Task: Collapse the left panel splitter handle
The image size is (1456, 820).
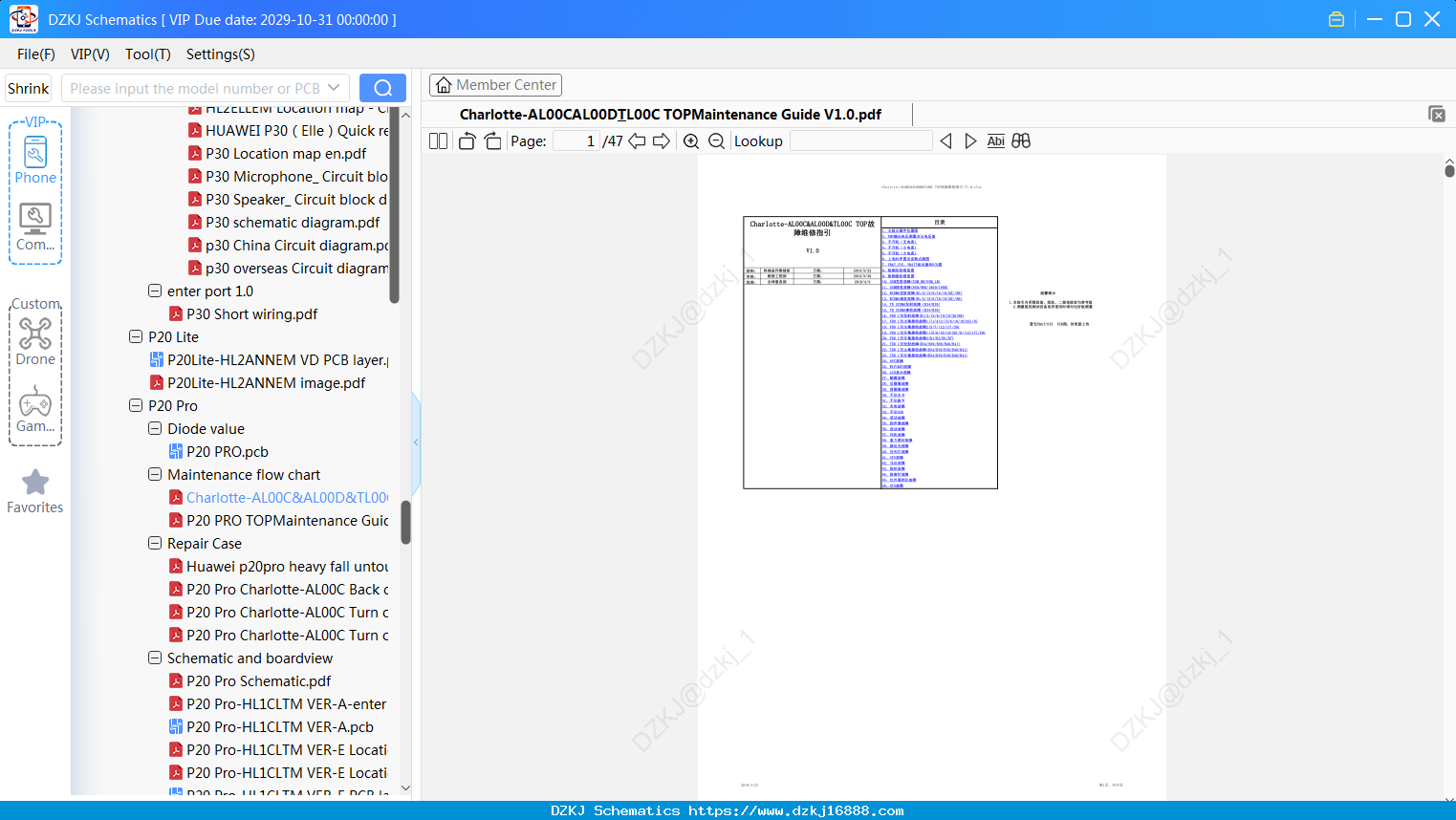Action: point(416,442)
